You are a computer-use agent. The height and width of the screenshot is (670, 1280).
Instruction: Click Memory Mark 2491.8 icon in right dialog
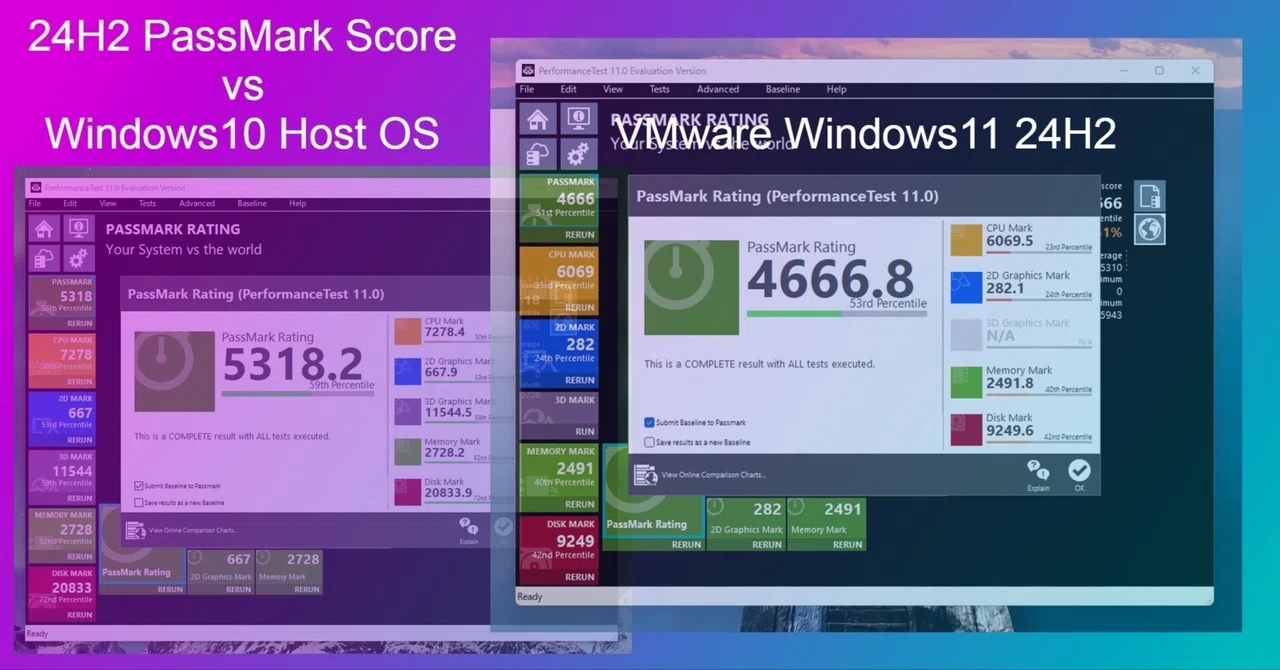pos(966,382)
